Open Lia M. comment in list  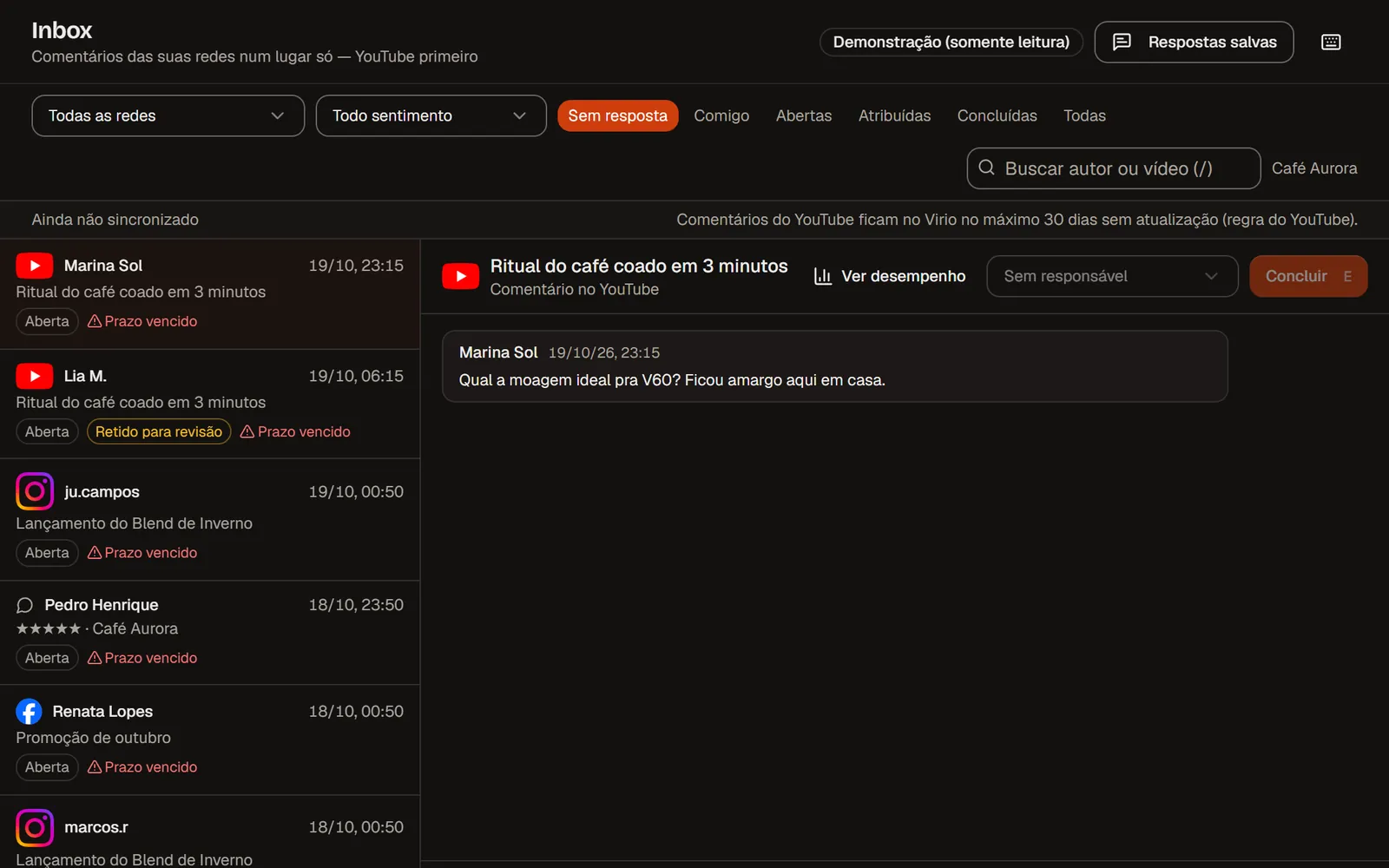pos(210,404)
